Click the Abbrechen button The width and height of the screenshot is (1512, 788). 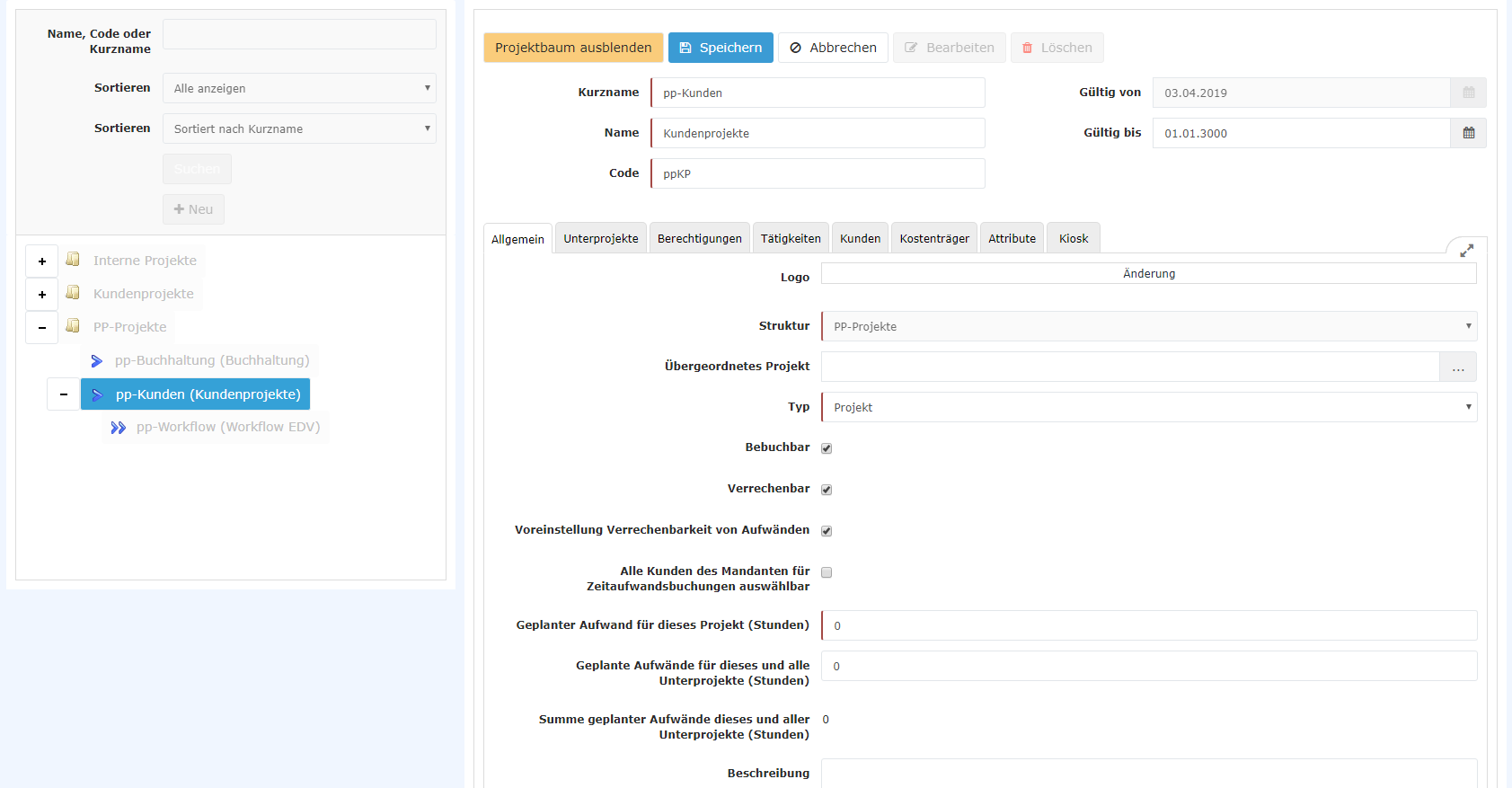coord(833,48)
